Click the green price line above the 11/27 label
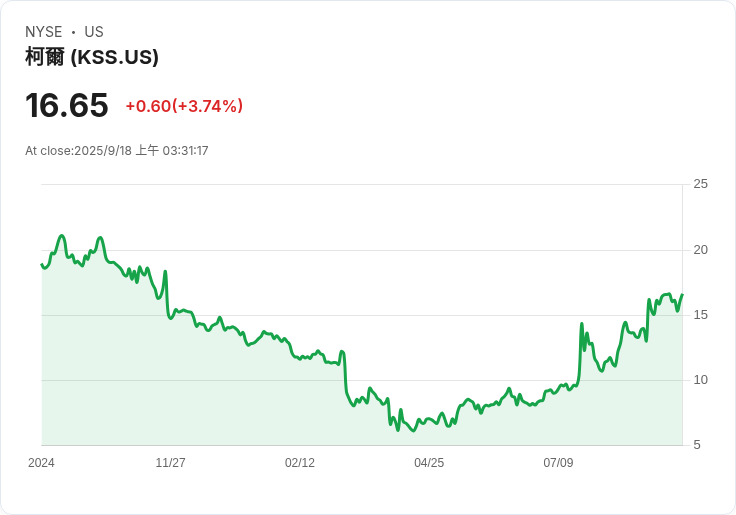 (170, 314)
